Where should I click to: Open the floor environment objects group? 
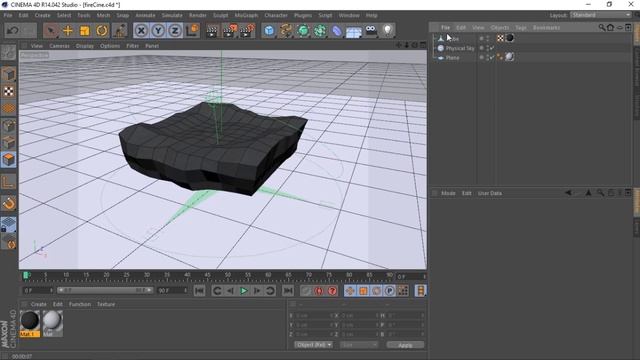pyautogui.click(x=353, y=31)
